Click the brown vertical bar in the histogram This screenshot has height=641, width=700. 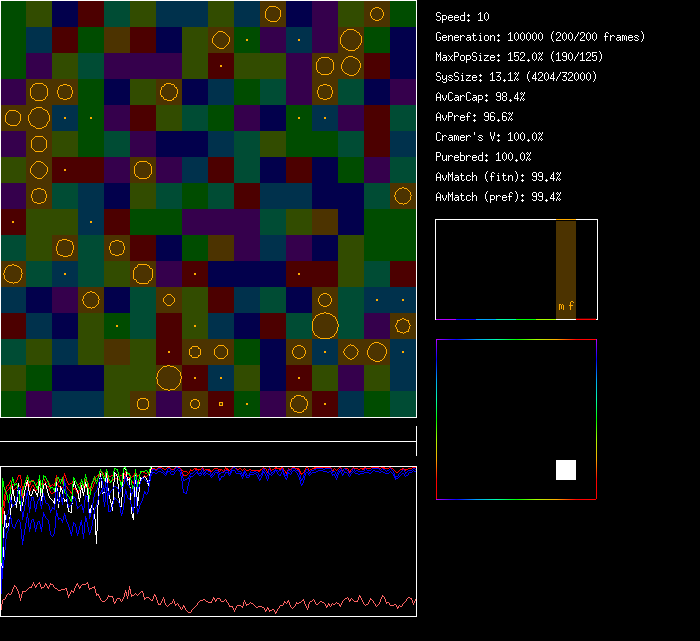point(566,260)
